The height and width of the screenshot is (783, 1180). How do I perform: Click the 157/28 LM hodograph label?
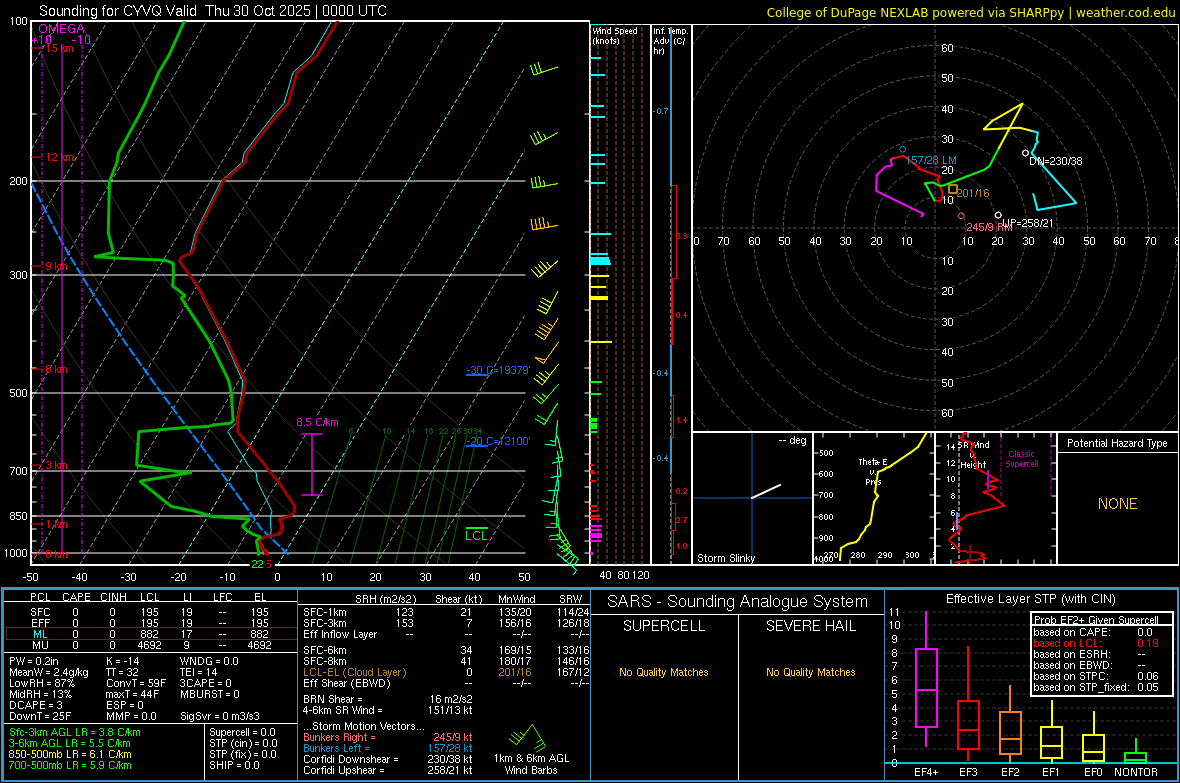(932, 160)
